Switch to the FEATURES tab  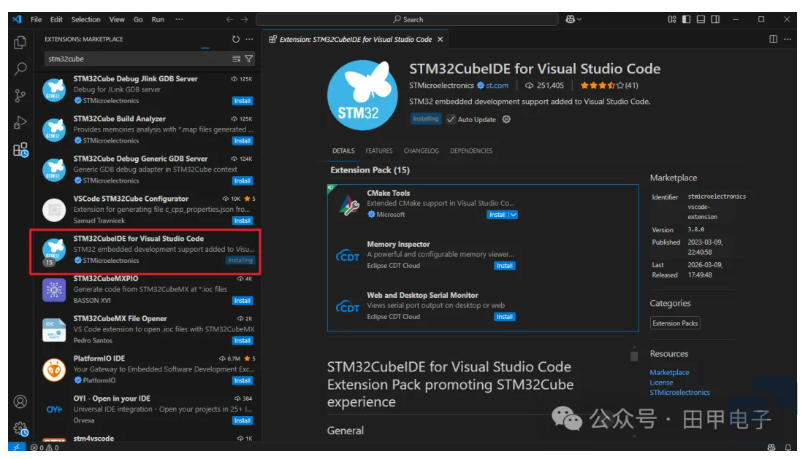pos(379,151)
